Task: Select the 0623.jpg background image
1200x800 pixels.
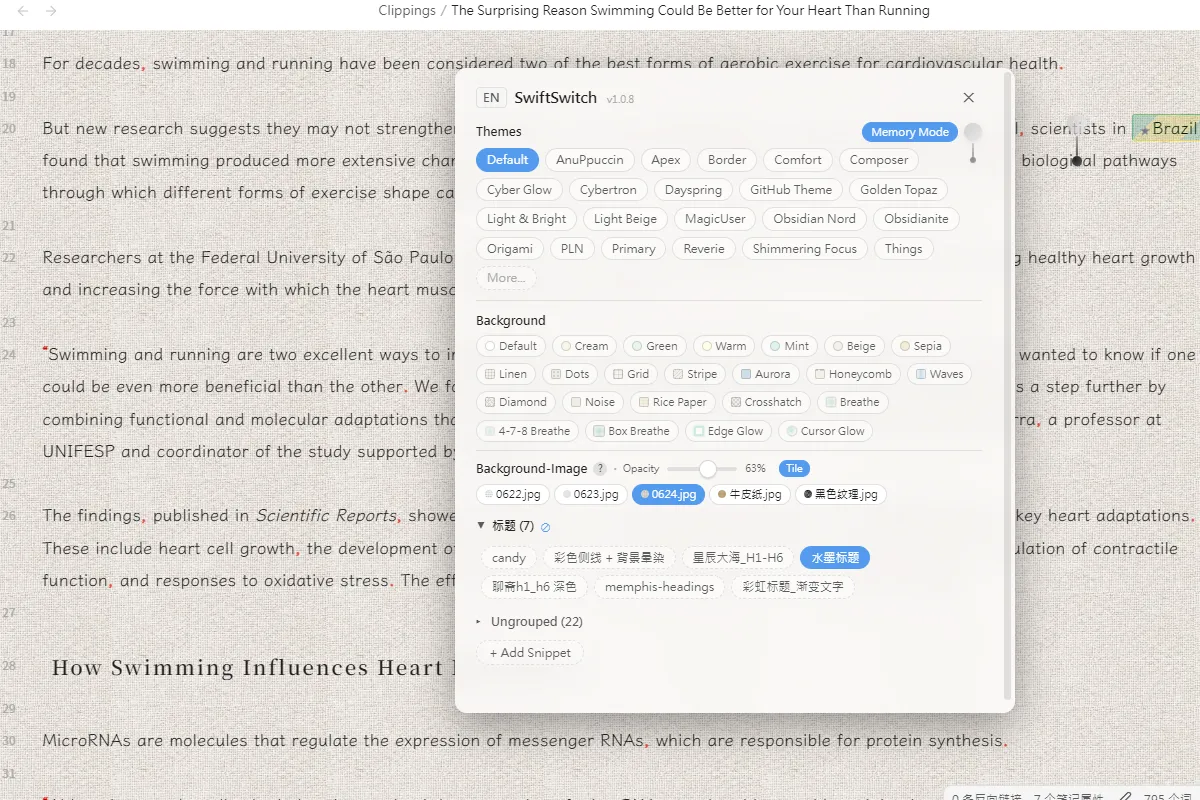Action: [x=590, y=494]
